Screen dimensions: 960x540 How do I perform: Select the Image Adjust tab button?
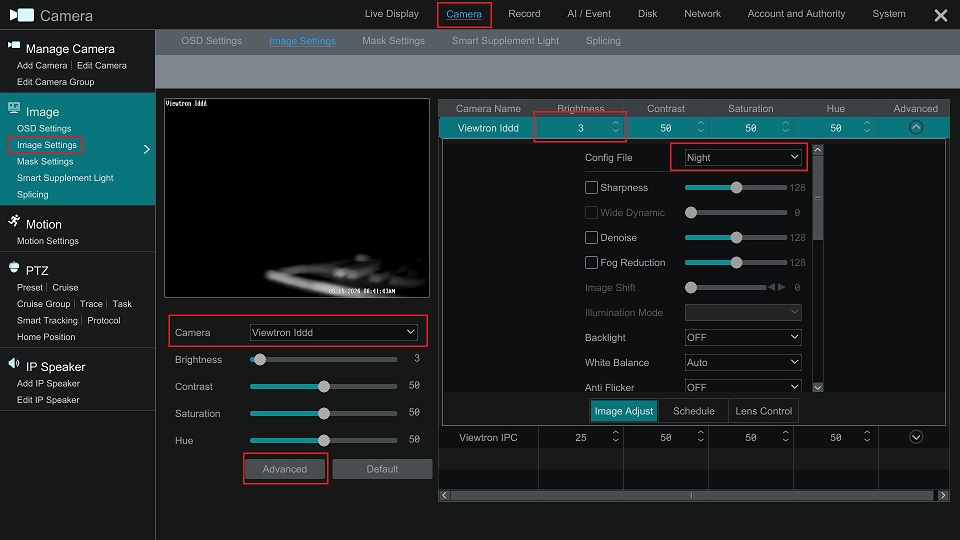[x=624, y=411]
